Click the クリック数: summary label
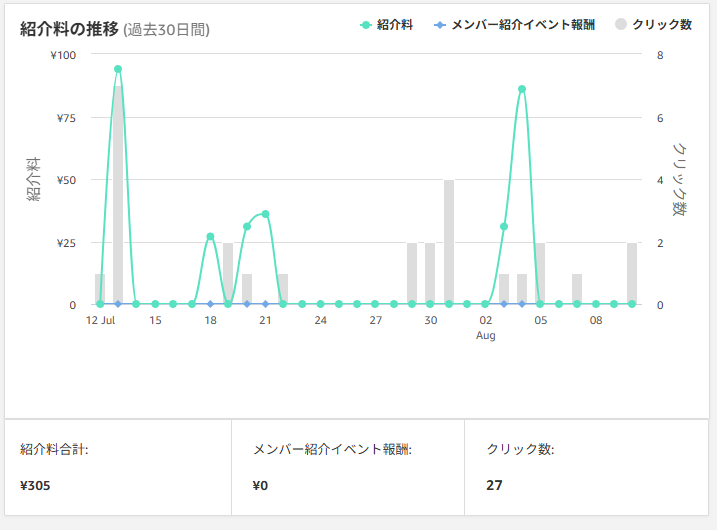This screenshot has width=717, height=530. pos(520,449)
